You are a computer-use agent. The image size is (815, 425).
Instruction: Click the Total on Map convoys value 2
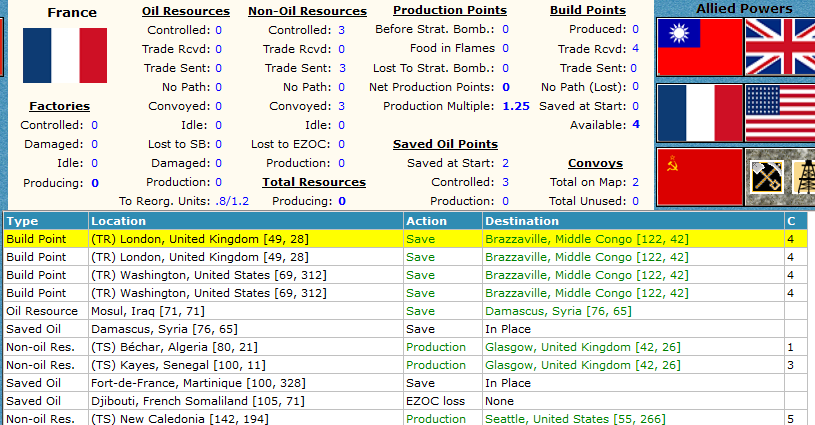point(635,182)
